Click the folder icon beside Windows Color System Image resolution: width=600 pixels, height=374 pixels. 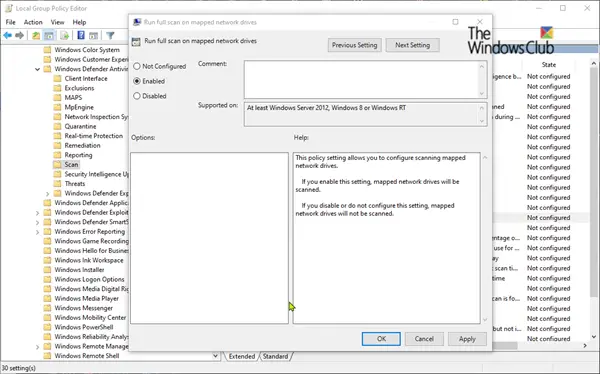pyautogui.click(x=47, y=50)
